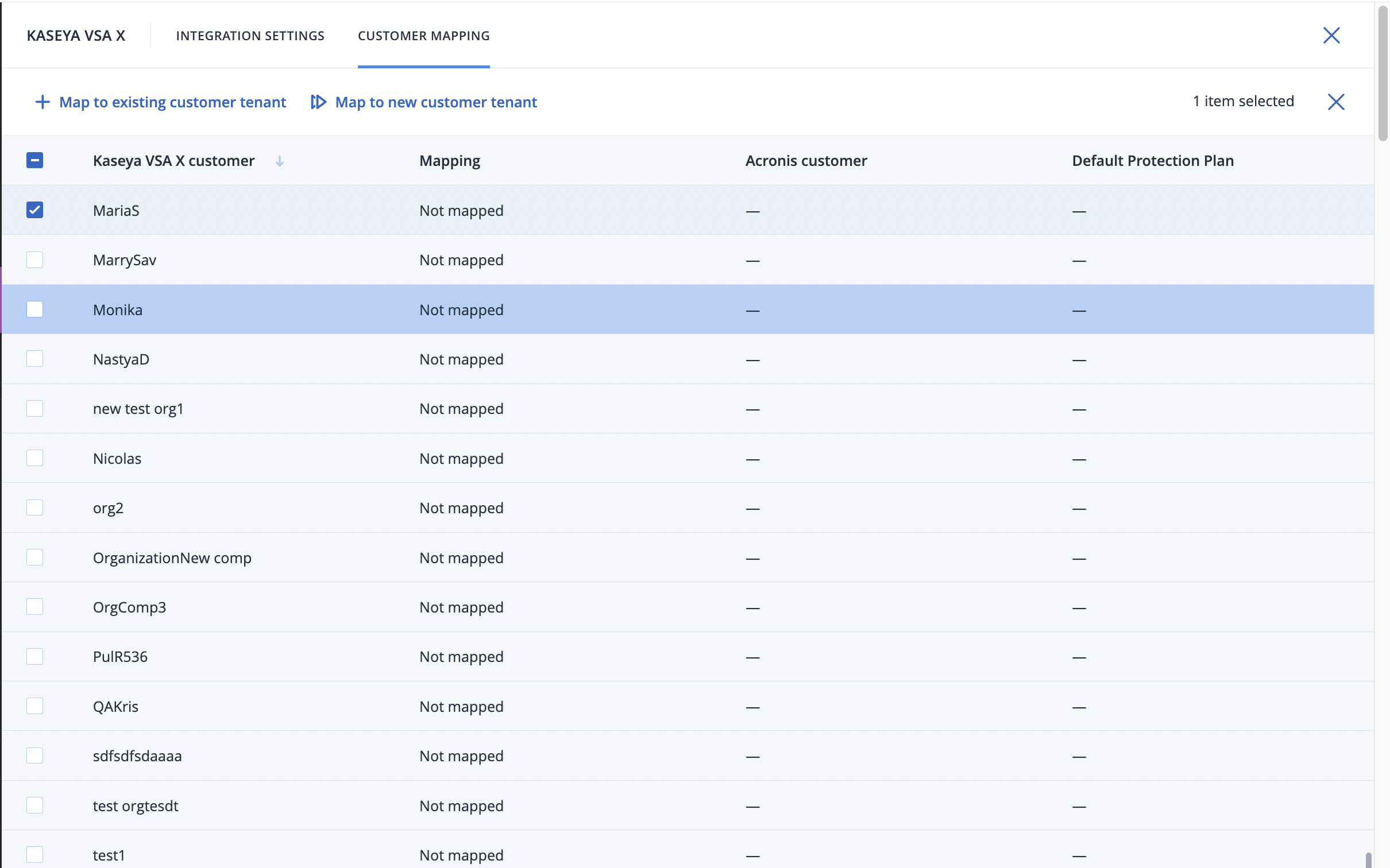Check the Nicolas checkbox
Viewport: 1390px width, 868px height.
(x=34, y=458)
